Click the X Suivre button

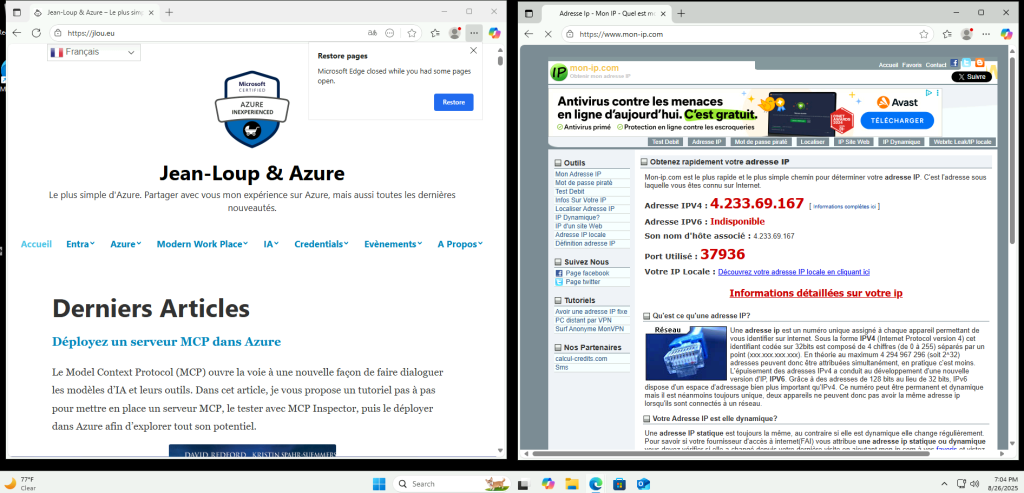click(x=971, y=77)
